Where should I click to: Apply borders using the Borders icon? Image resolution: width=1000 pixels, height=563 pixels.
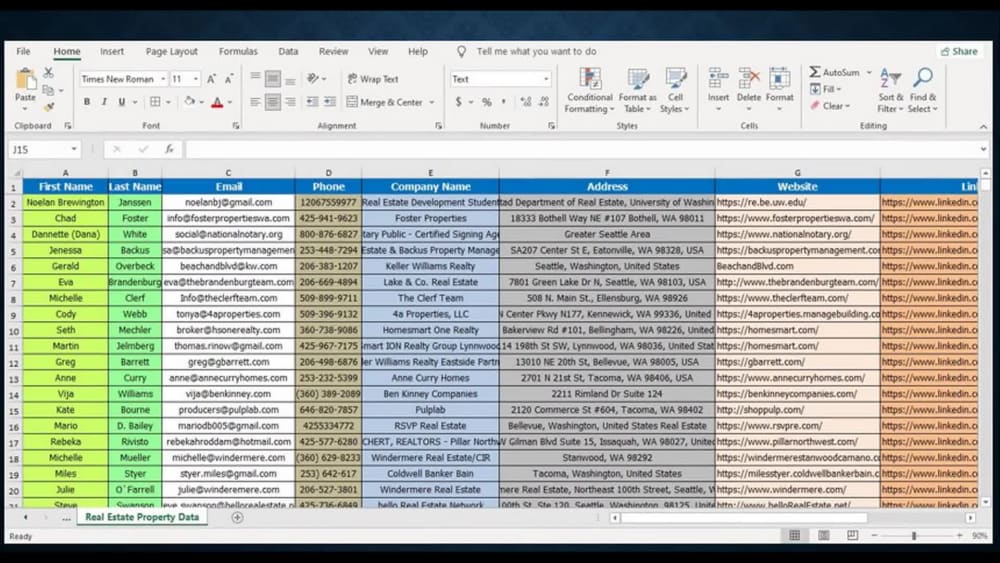155,102
